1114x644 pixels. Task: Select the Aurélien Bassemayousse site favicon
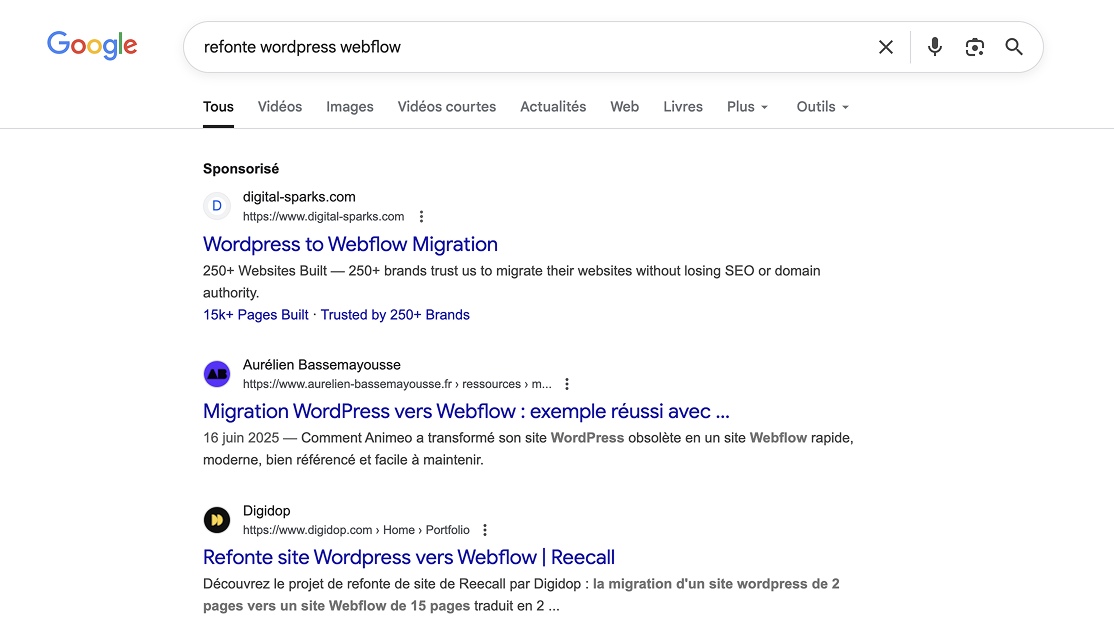pyautogui.click(x=217, y=373)
